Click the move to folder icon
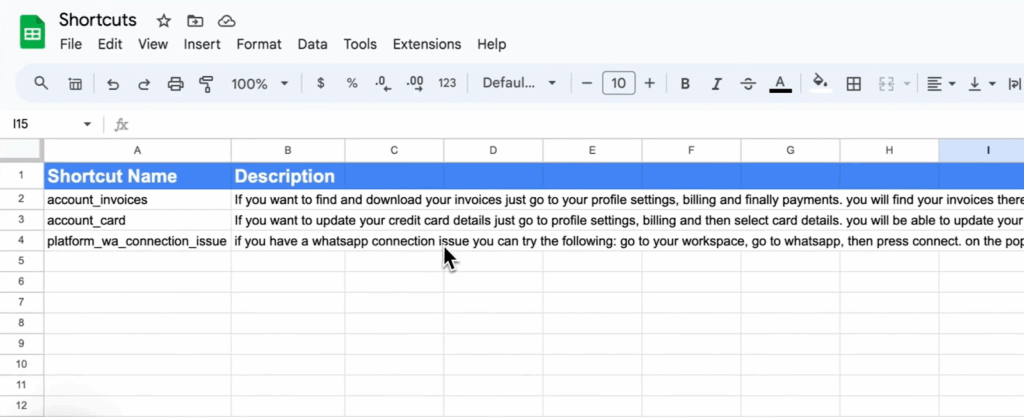 (x=194, y=20)
